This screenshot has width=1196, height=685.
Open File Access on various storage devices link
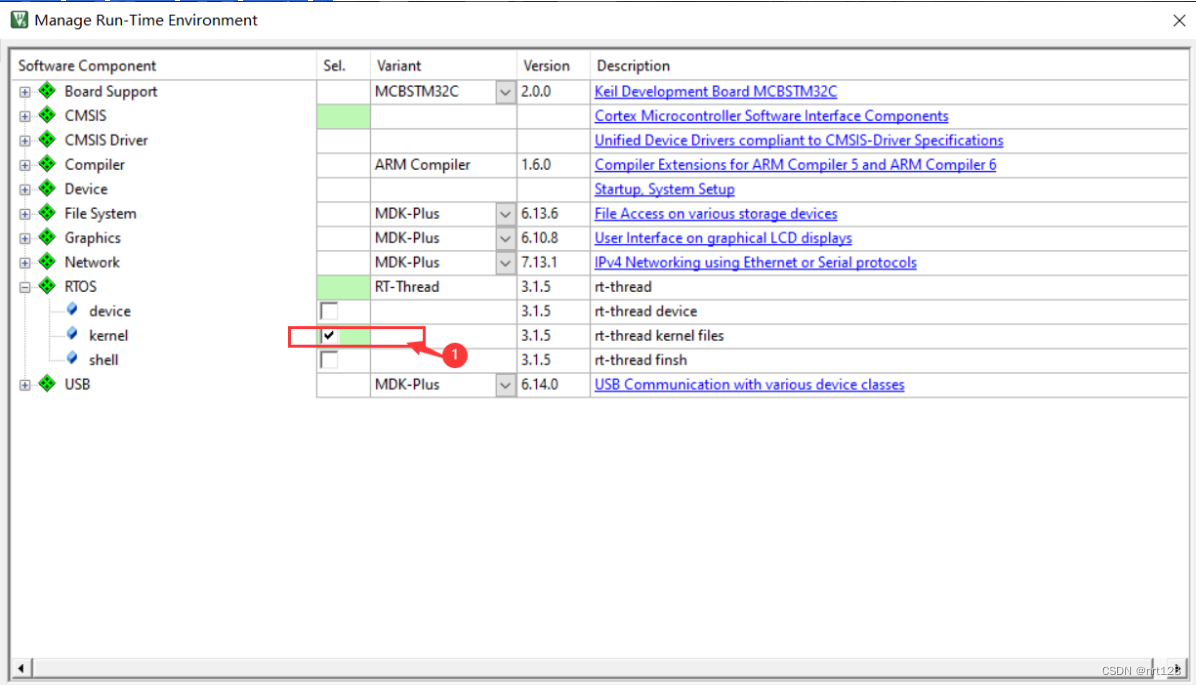click(715, 214)
